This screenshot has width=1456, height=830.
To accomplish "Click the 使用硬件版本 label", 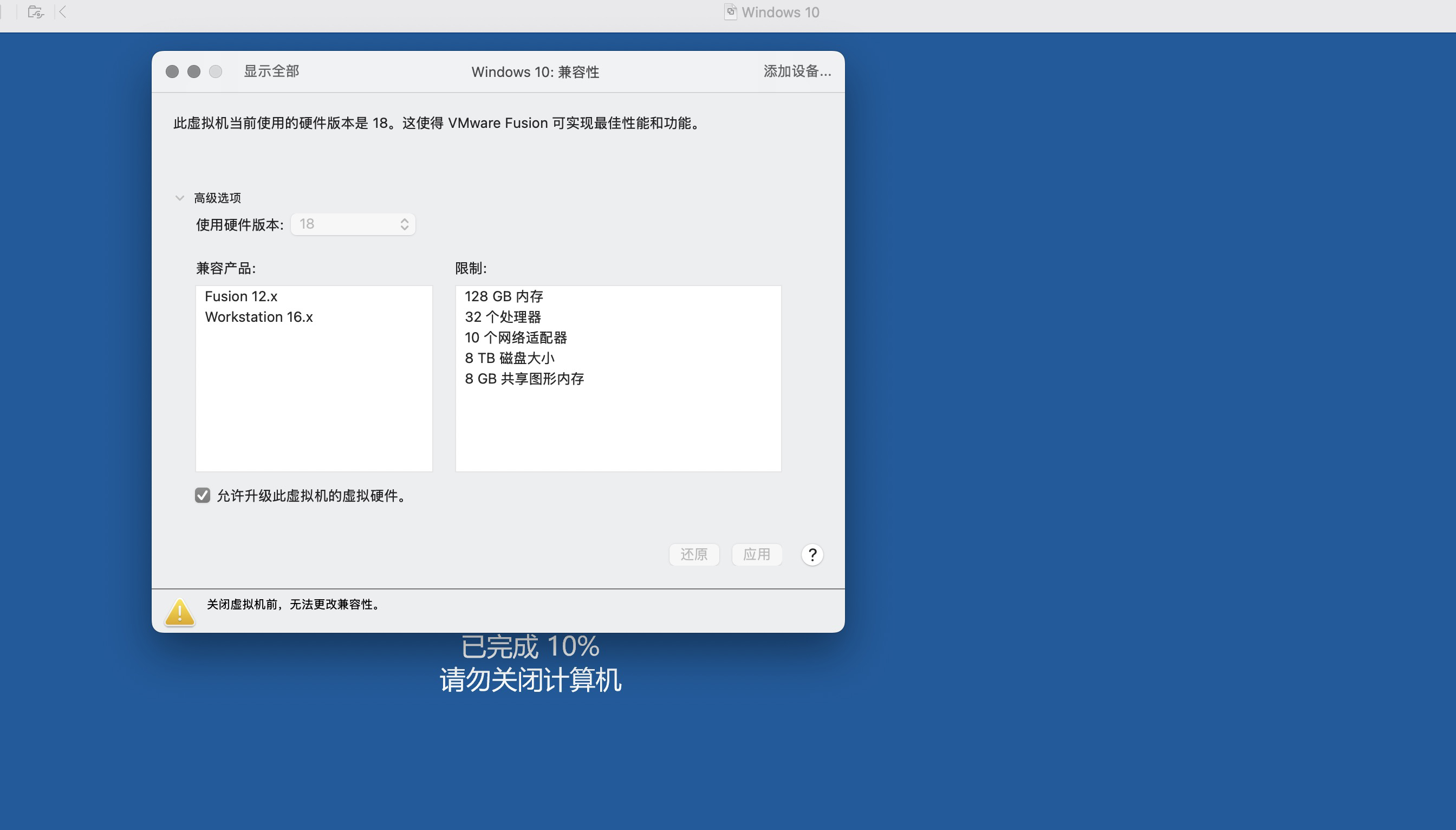I will click(x=240, y=225).
